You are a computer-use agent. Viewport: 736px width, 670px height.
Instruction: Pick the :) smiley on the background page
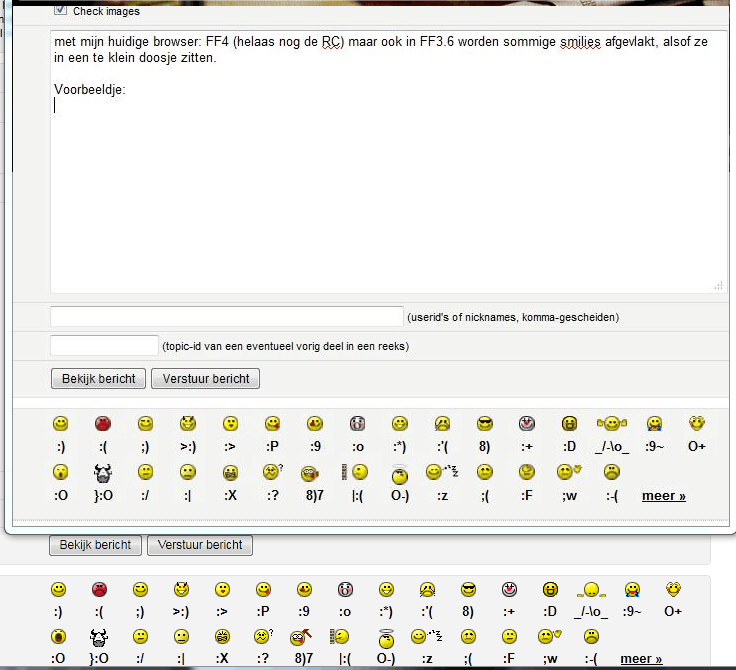58,589
